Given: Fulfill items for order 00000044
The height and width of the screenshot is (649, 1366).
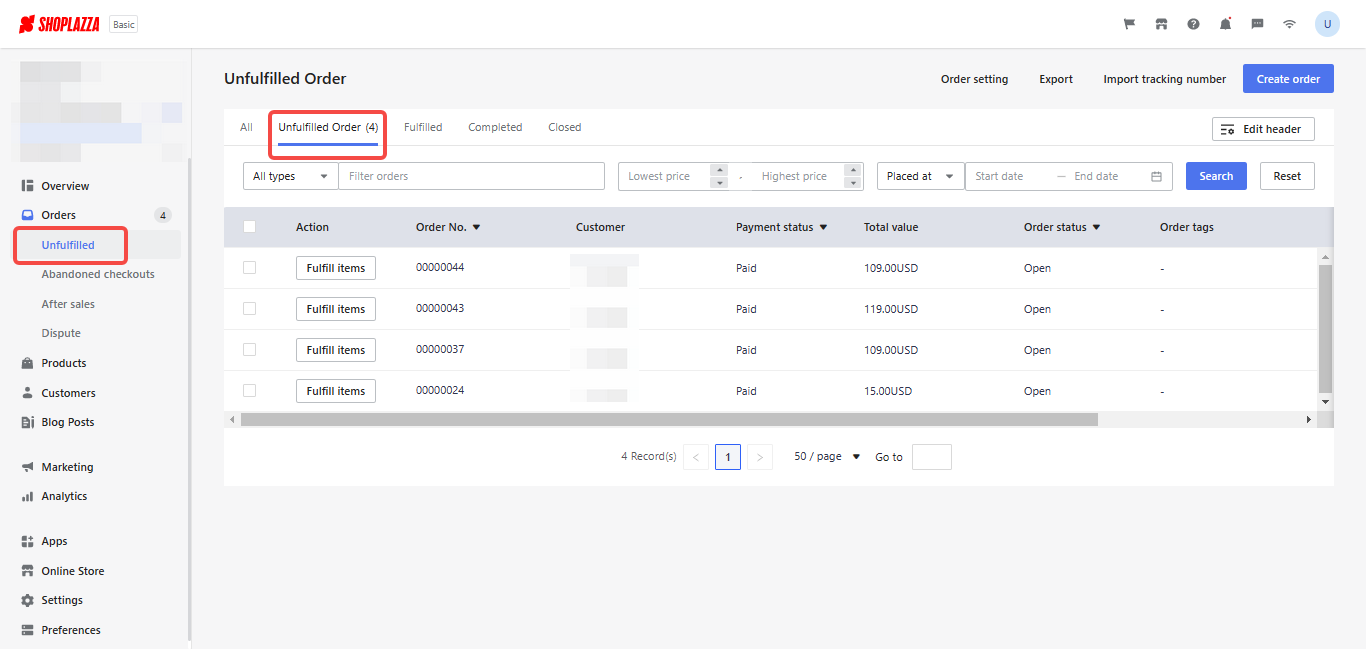Looking at the screenshot, I should coord(336,268).
